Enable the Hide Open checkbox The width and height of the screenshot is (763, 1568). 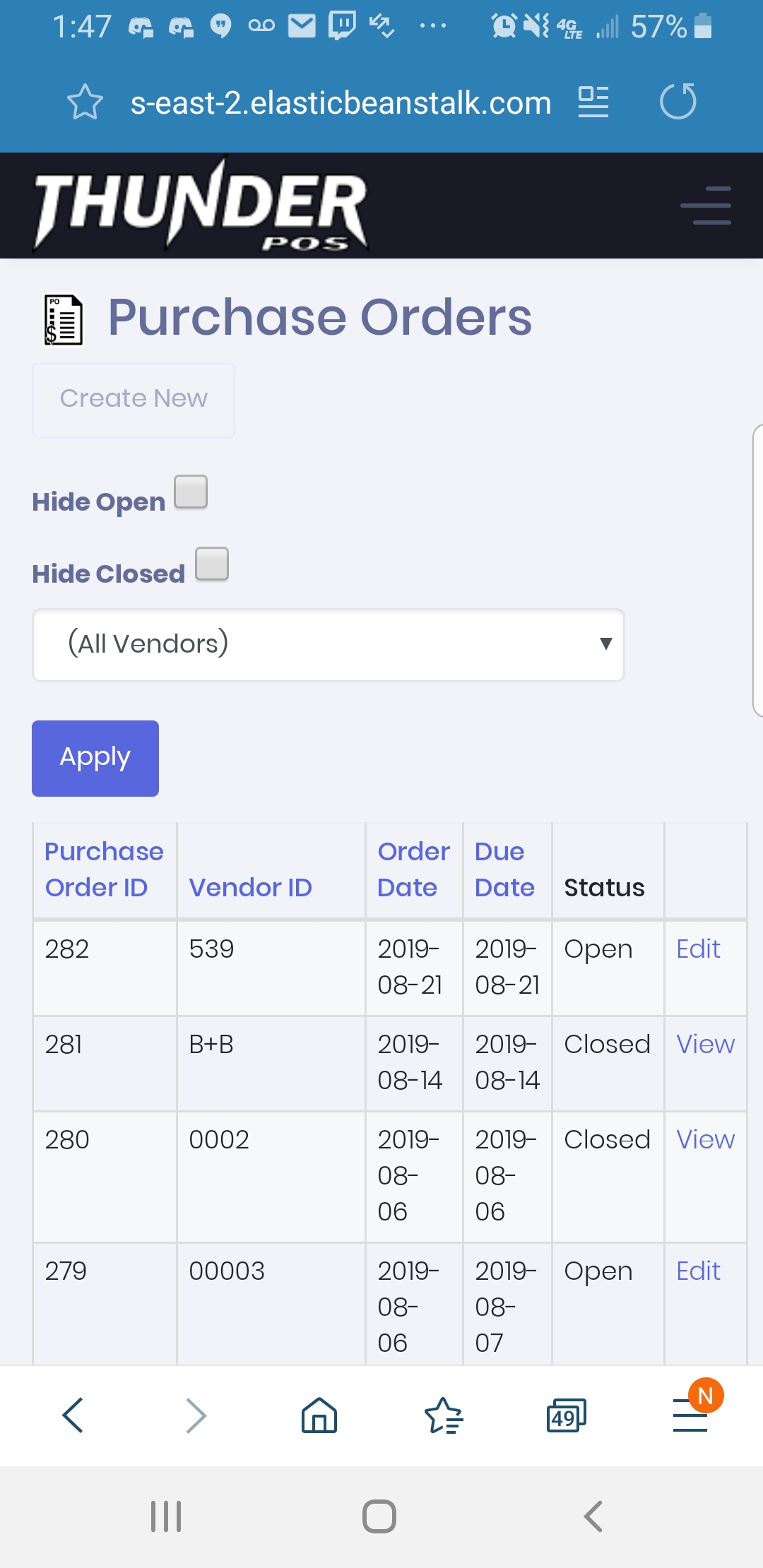pyautogui.click(x=191, y=492)
